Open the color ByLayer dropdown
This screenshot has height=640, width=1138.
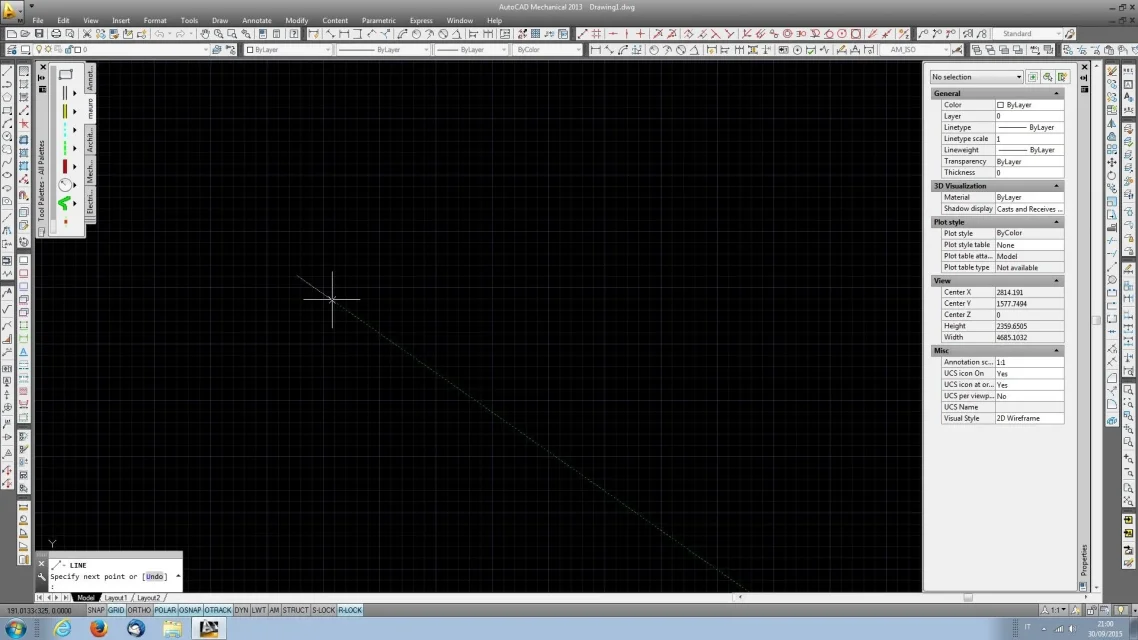pos(288,50)
